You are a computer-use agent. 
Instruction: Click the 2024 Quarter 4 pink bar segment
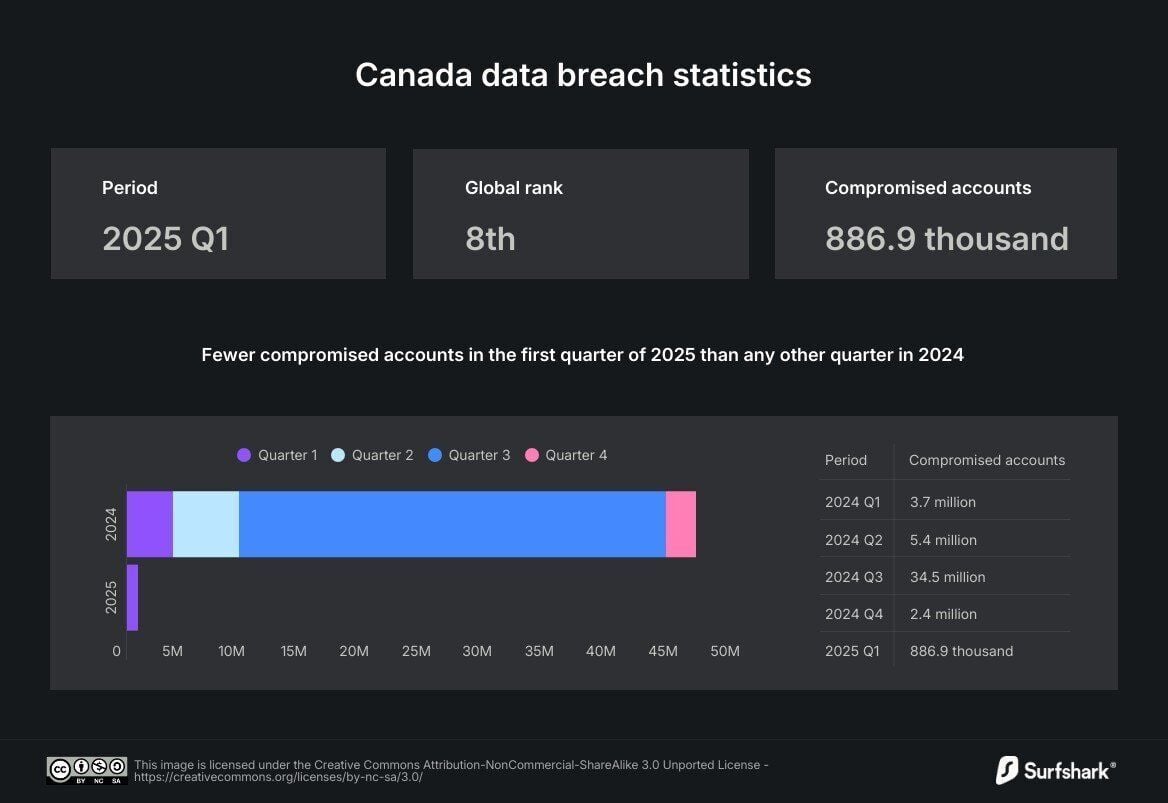681,524
